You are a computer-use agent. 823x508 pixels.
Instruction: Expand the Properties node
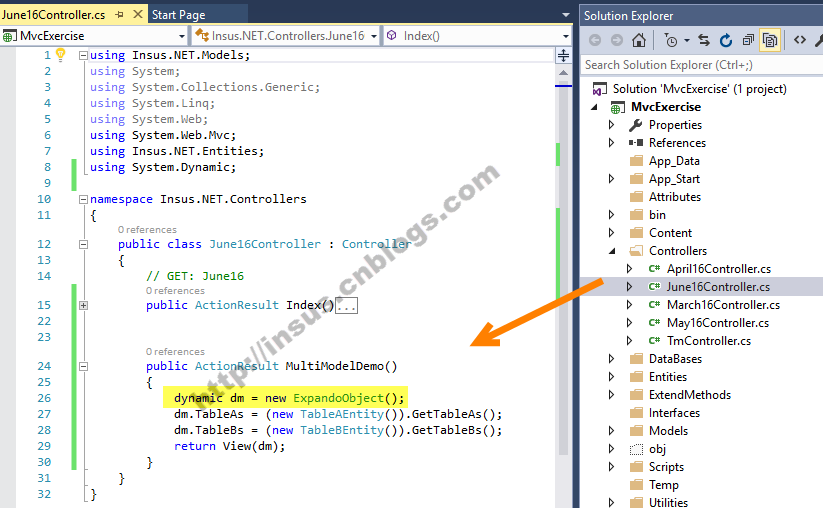point(611,125)
